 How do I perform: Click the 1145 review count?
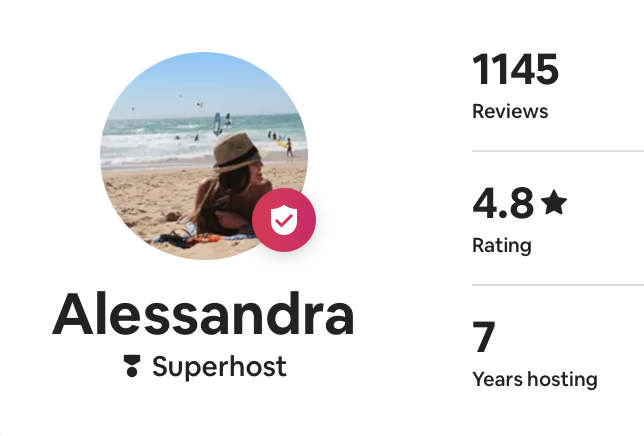(x=515, y=70)
